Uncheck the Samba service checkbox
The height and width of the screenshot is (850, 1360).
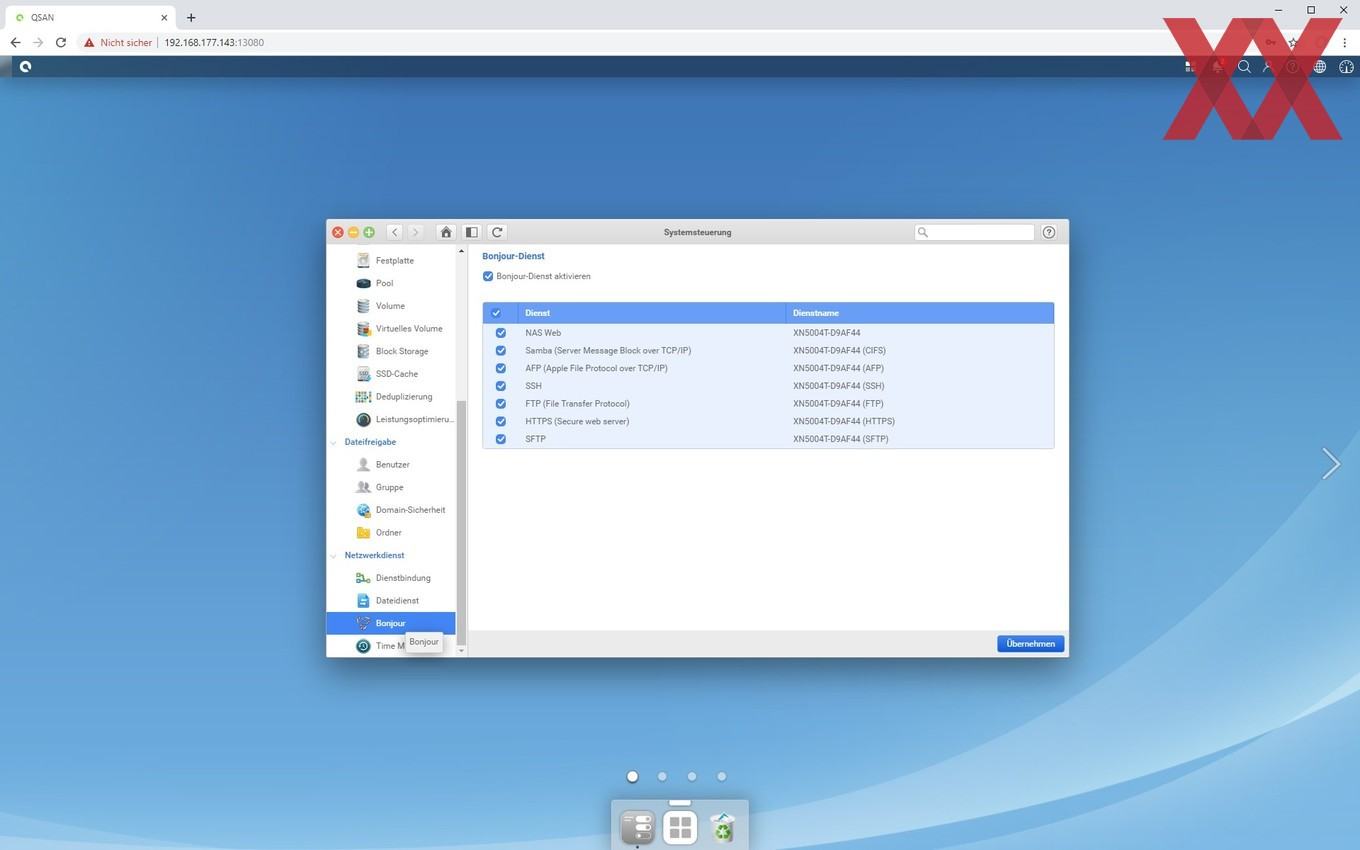tap(501, 351)
